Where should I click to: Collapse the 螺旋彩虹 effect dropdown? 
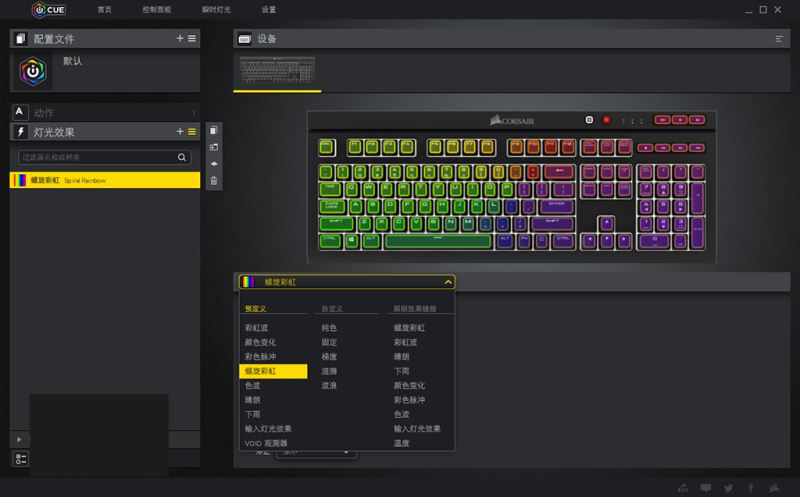coord(448,282)
